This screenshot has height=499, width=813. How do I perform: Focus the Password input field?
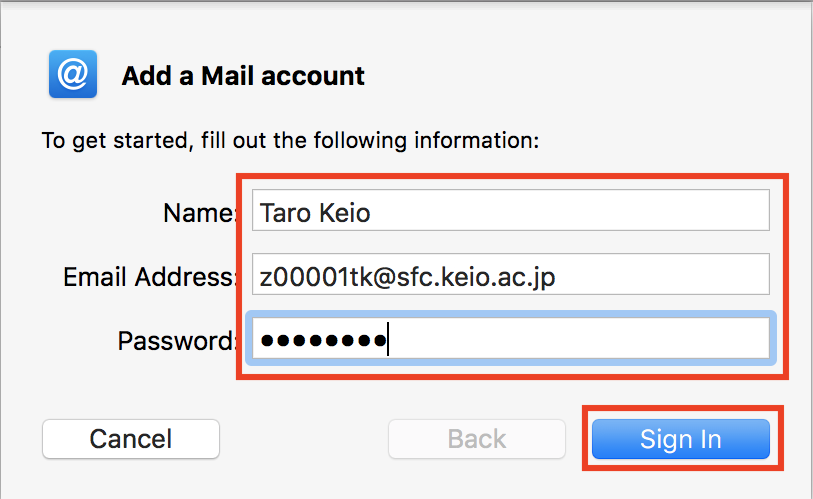(510, 340)
